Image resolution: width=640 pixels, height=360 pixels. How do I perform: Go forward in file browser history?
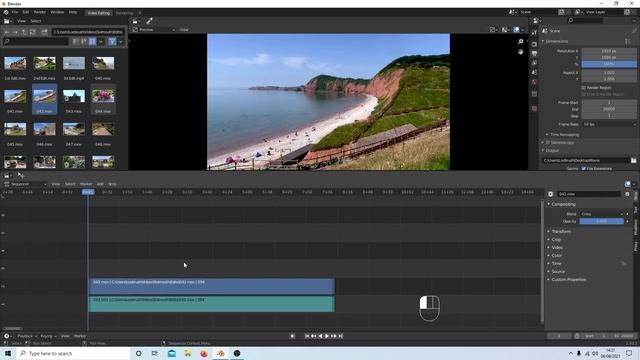click(x=15, y=32)
